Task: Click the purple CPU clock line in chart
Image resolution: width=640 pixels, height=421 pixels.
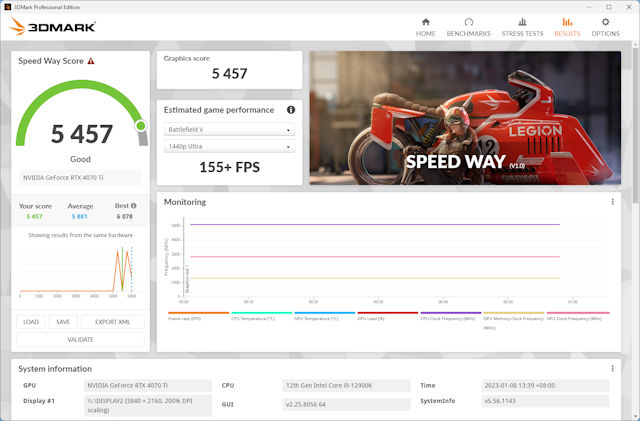Action: point(375,224)
